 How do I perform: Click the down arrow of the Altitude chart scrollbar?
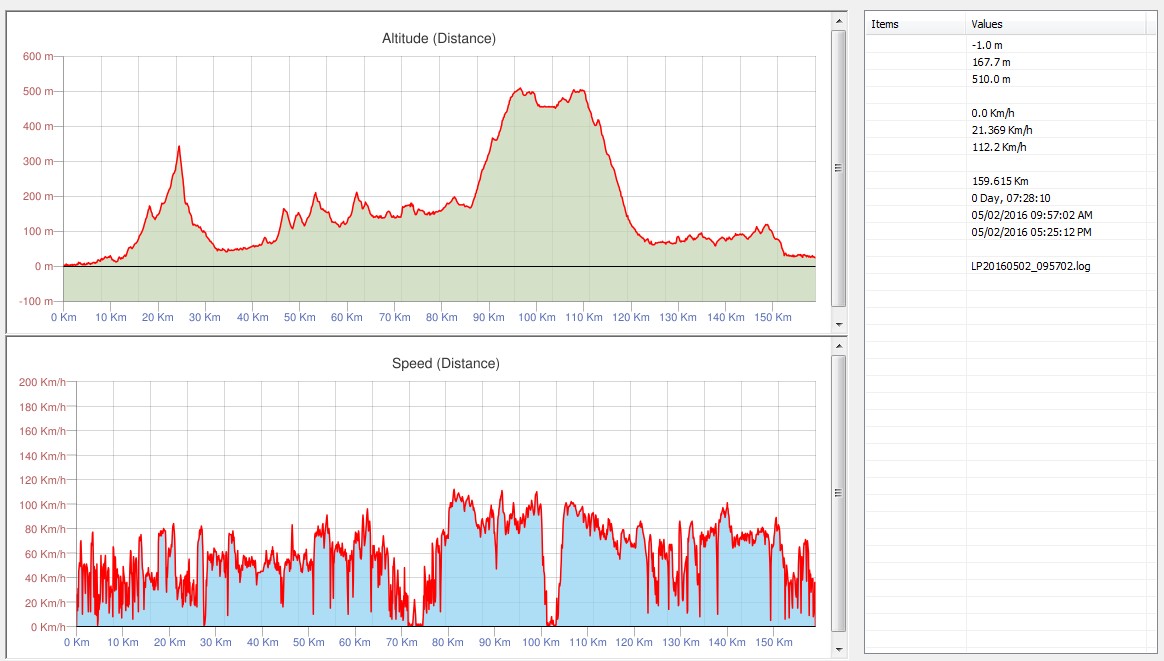(x=838, y=325)
